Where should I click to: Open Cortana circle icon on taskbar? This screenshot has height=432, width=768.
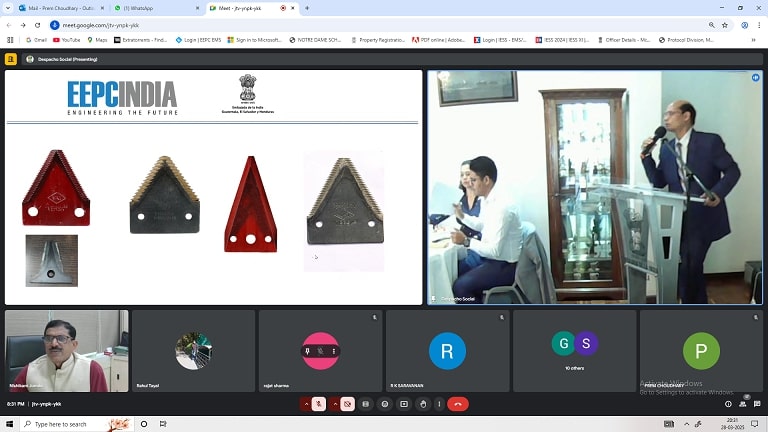point(144,424)
